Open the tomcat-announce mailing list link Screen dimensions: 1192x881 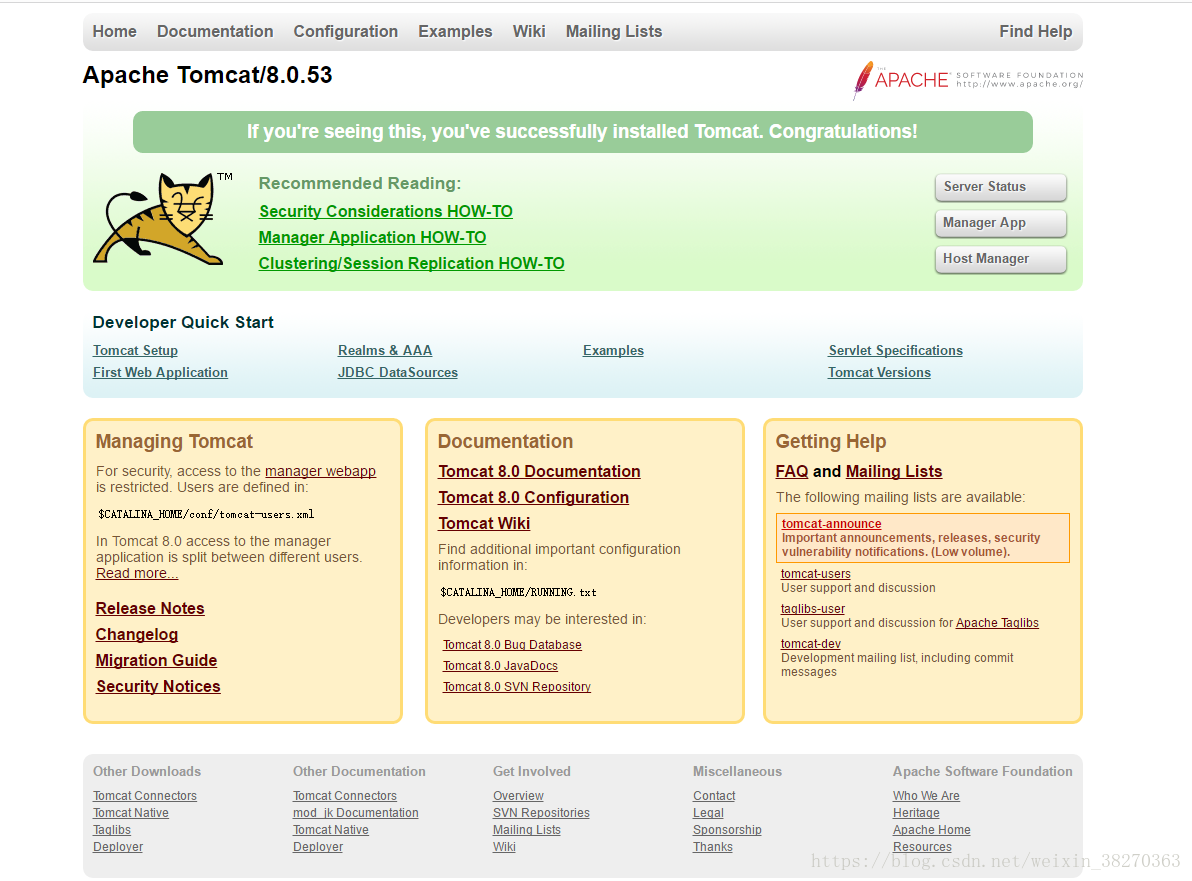[832, 524]
